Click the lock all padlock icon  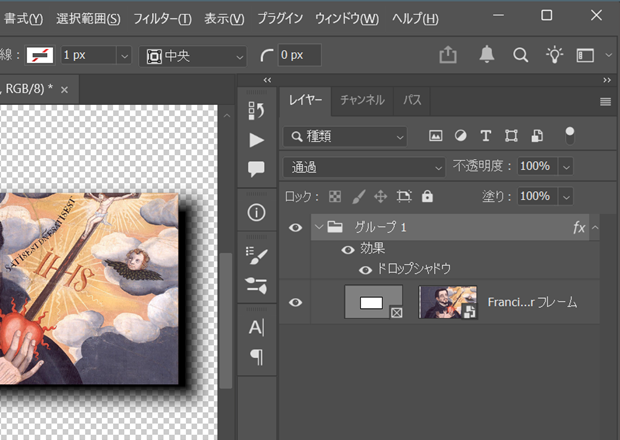[428, 196]
